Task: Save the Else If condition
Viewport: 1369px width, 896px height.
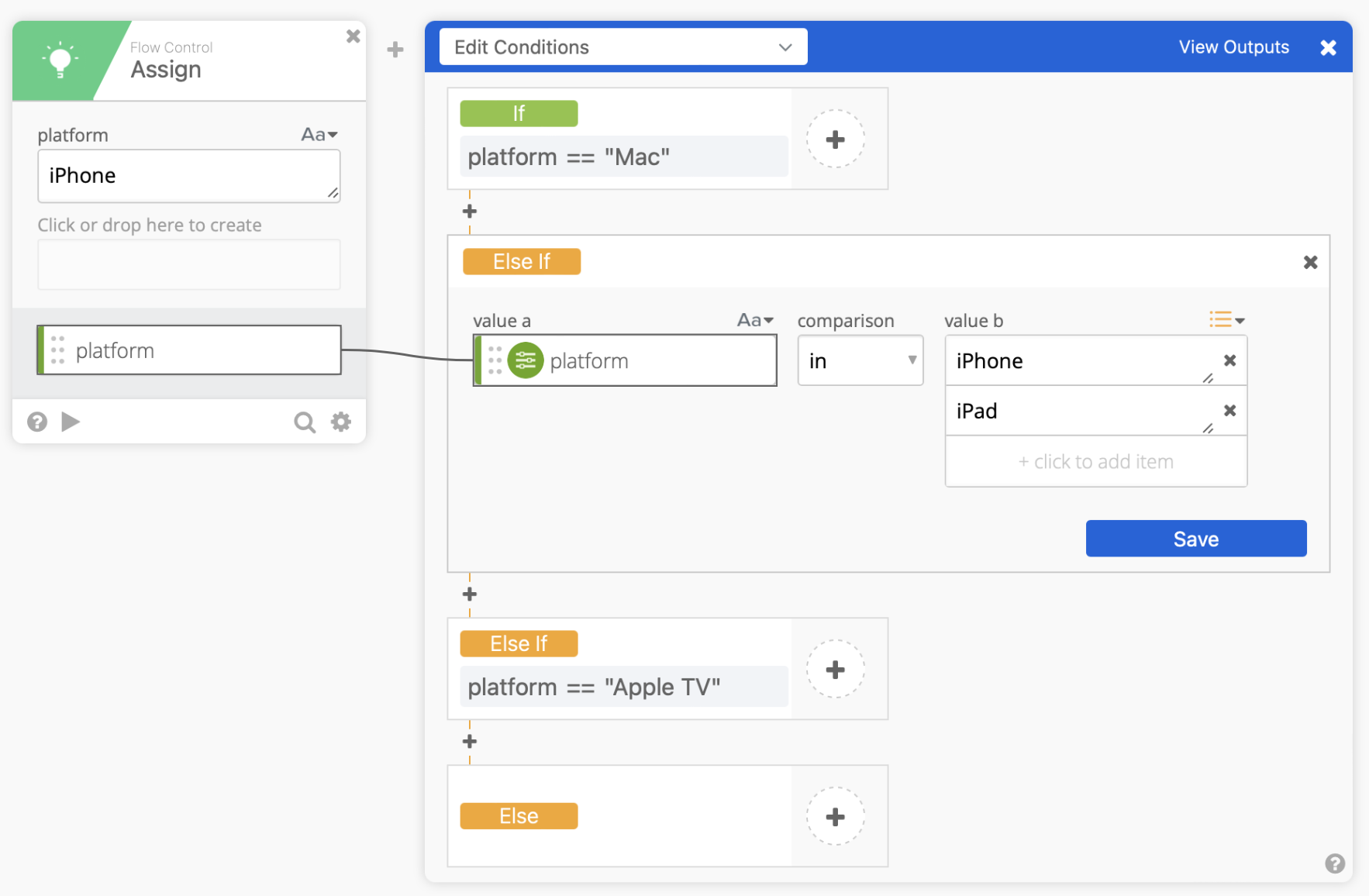Action: click(x=1195, y=539)
